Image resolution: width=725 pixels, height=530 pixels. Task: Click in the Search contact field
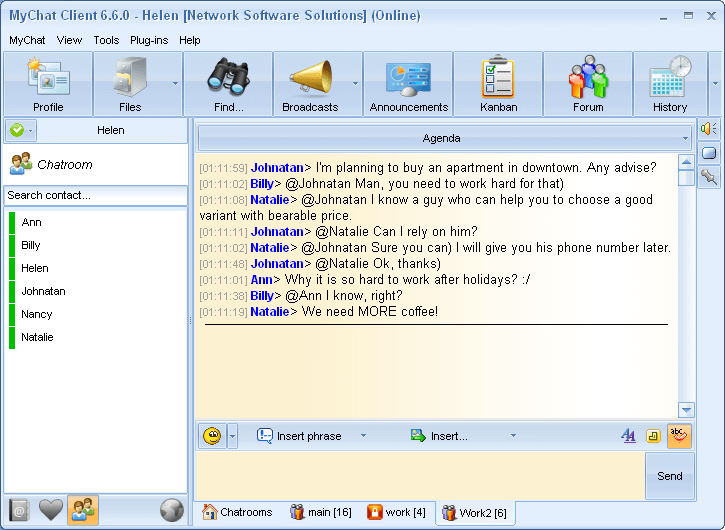point(95,195)
